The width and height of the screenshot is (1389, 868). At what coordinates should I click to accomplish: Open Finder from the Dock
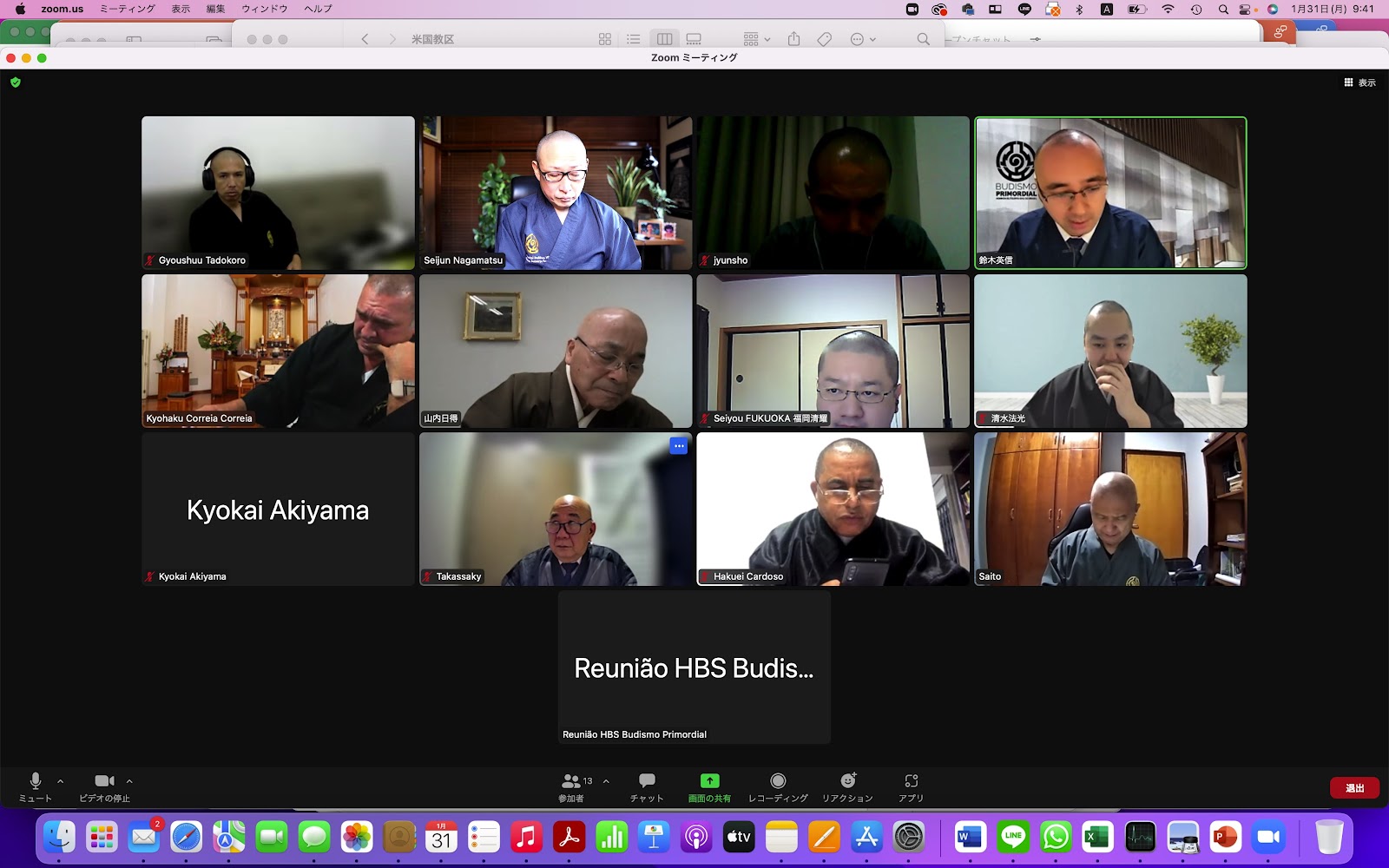pos(60,837)
